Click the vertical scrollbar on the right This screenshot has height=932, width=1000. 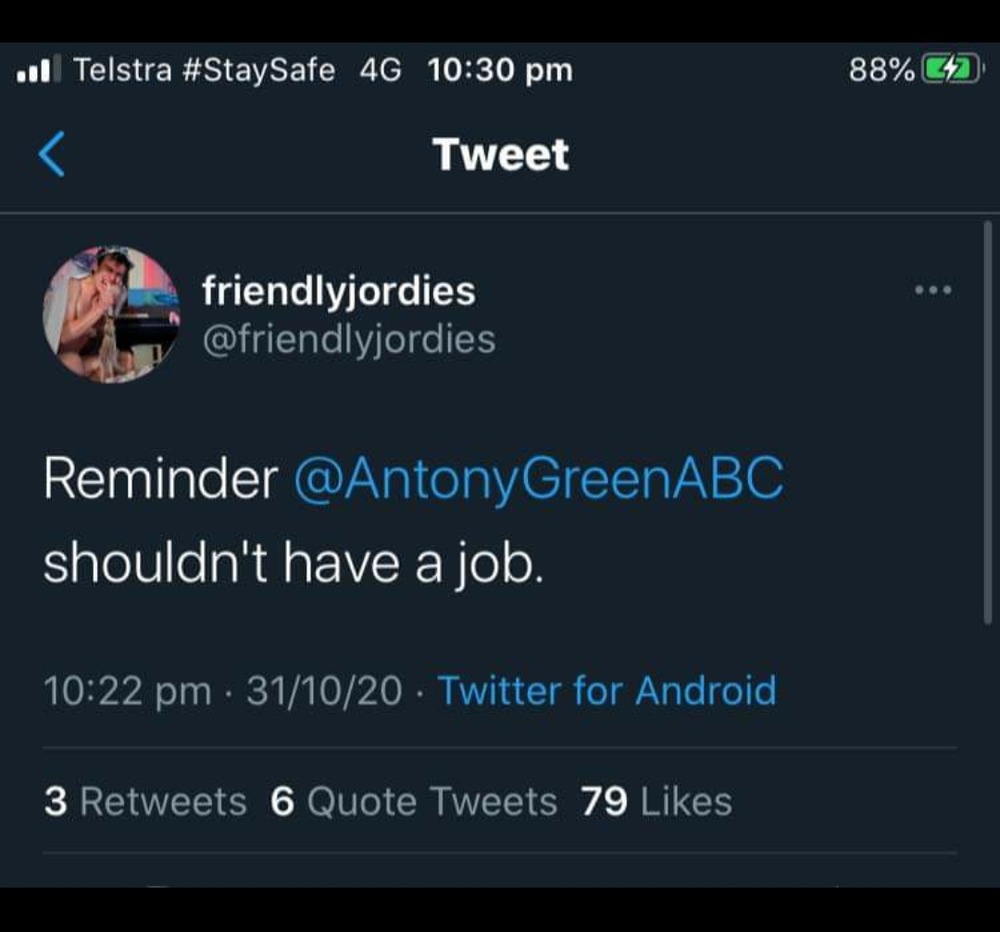tap(988, 420)
